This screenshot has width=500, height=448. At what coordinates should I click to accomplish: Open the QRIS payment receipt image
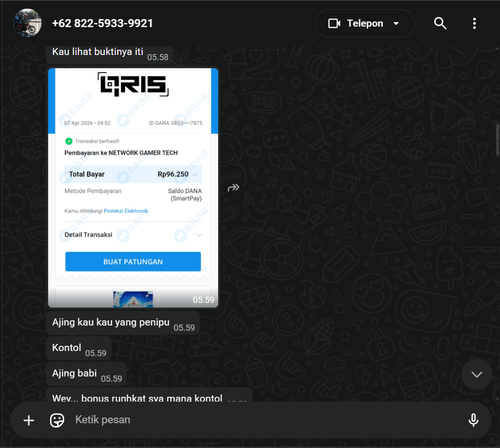(x=133, y=188)
